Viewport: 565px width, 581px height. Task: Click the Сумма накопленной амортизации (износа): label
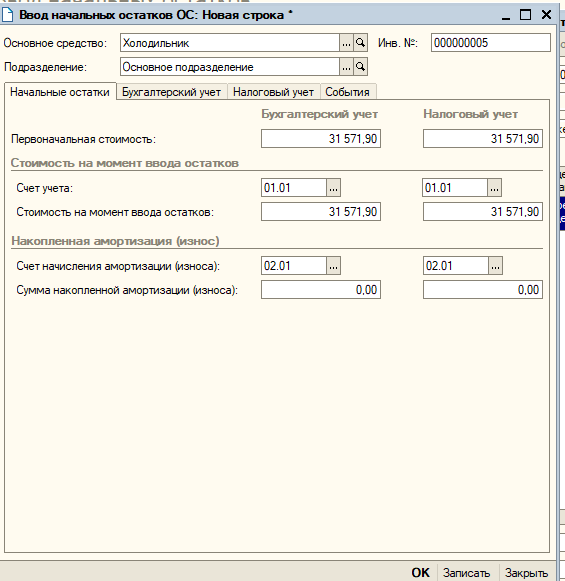(127, 290)
